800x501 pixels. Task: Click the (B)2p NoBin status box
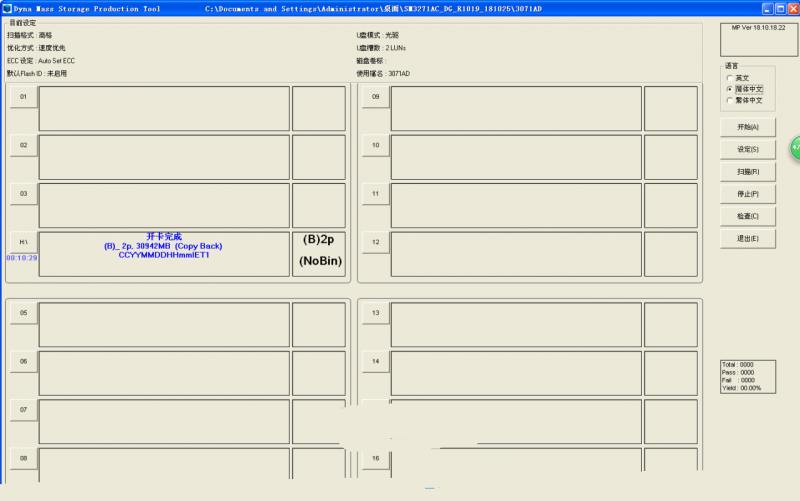[x=319, y=254]
